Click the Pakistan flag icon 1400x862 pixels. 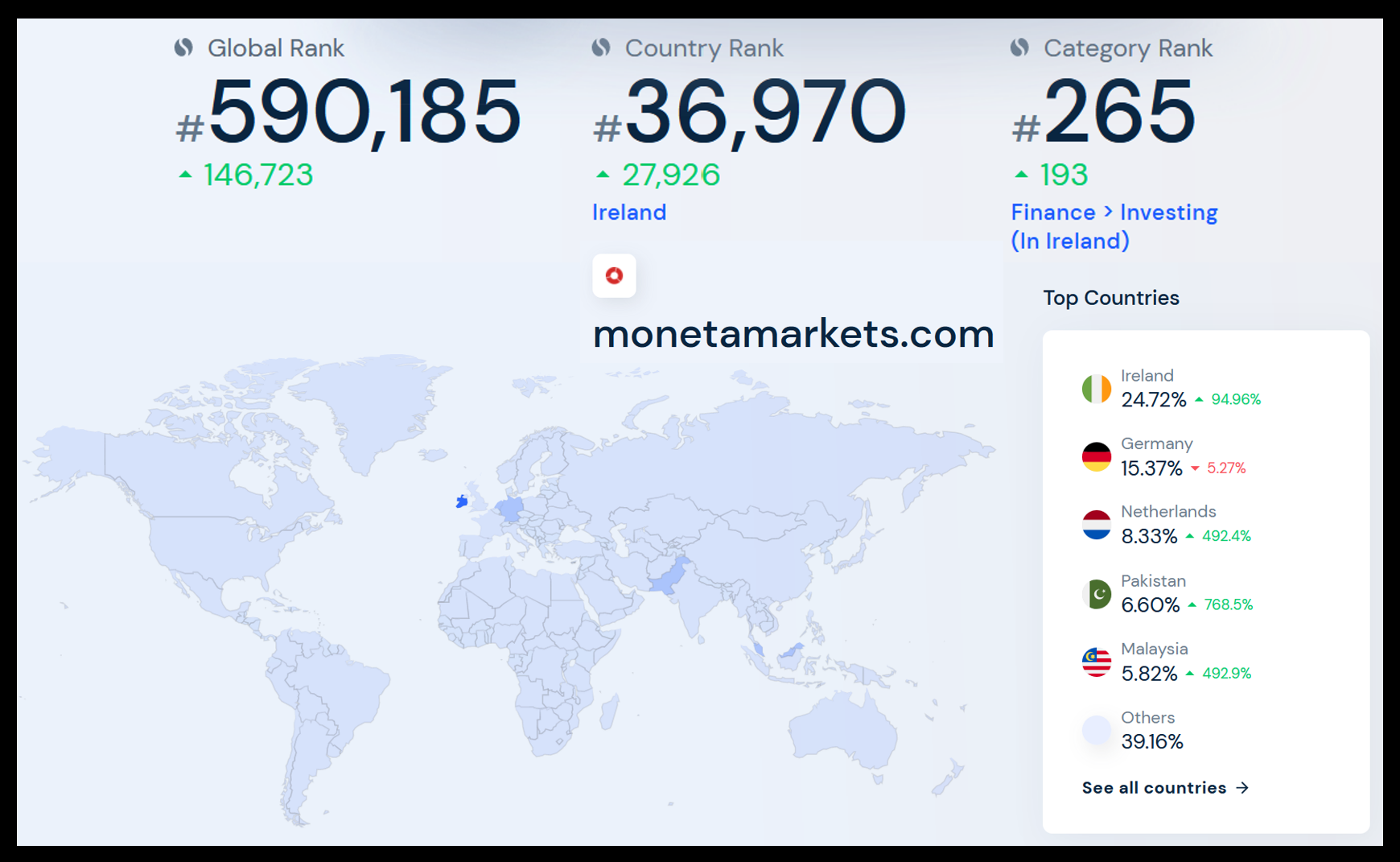[x=1096, y=594]
